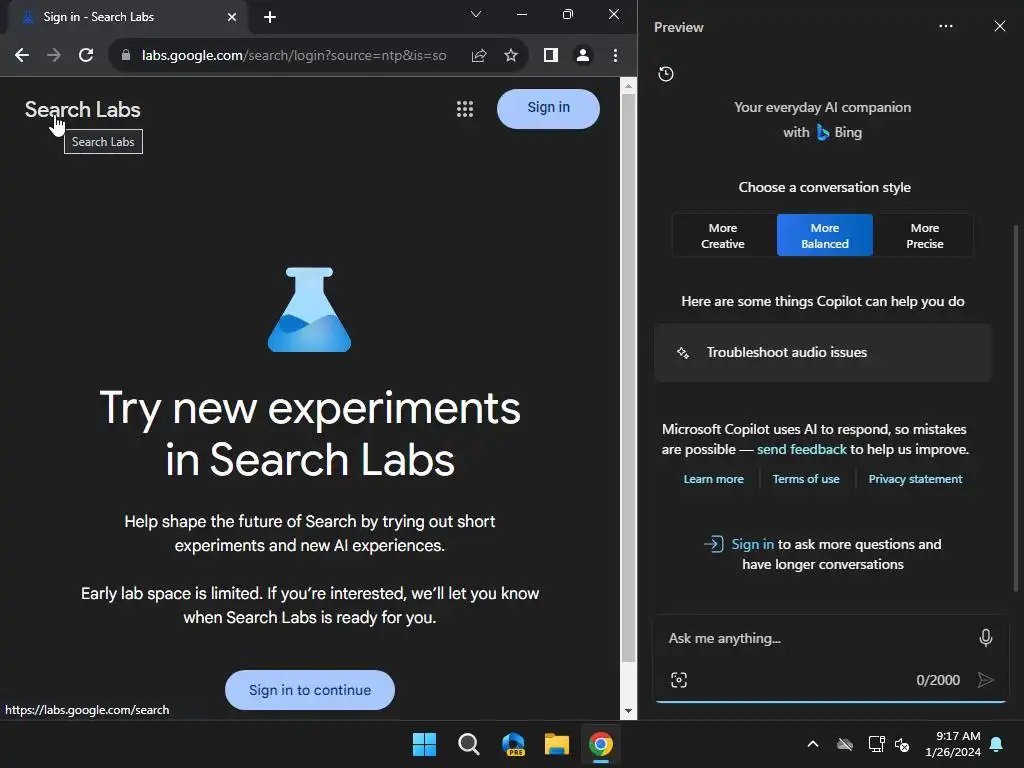The image size is (1024, 768).
Task: Click the top Sign in button
Action: coord(548,108)
